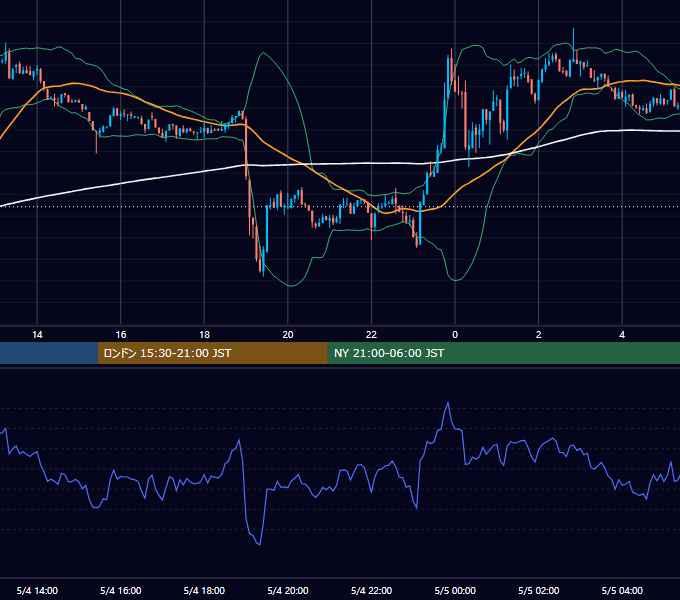The image size is (680, 600).
Task: Click the 4 hour label on price chart axis
Action: [622, 335]
